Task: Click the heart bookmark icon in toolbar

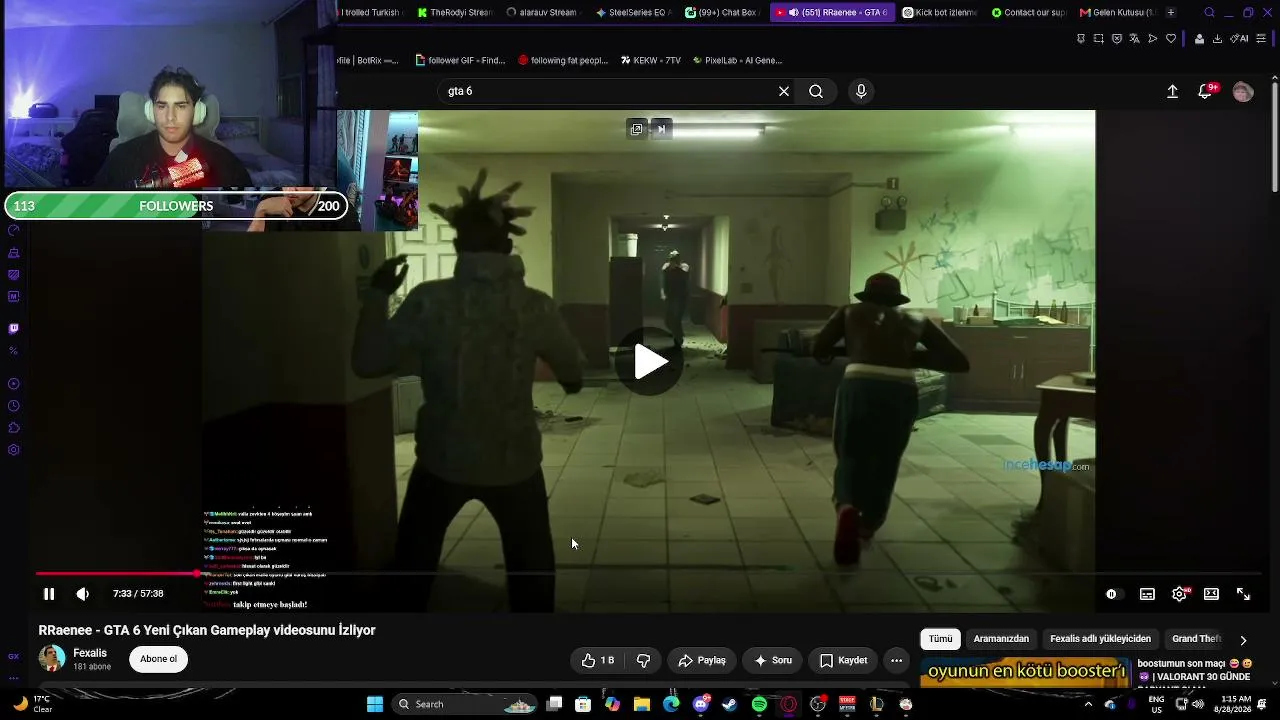Action: tap(1171, 39)
